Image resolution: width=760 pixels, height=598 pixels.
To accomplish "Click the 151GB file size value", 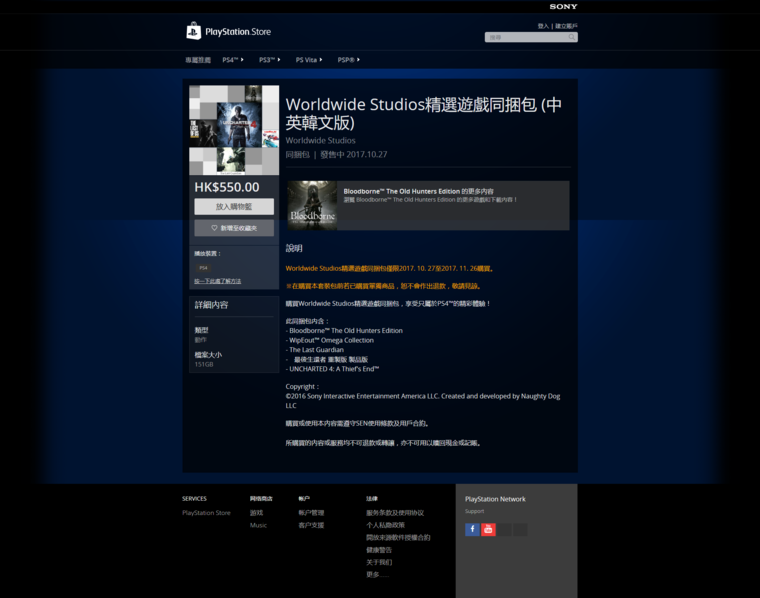I will coord(204,364).
